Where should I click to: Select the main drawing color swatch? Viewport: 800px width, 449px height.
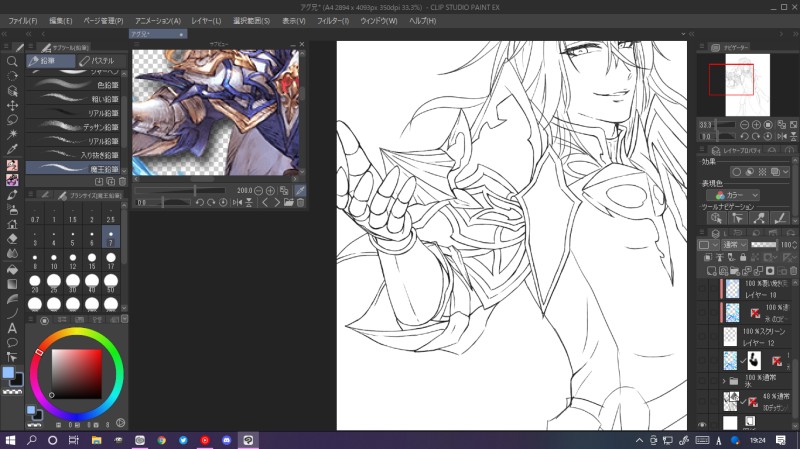[x=8, y=372]
